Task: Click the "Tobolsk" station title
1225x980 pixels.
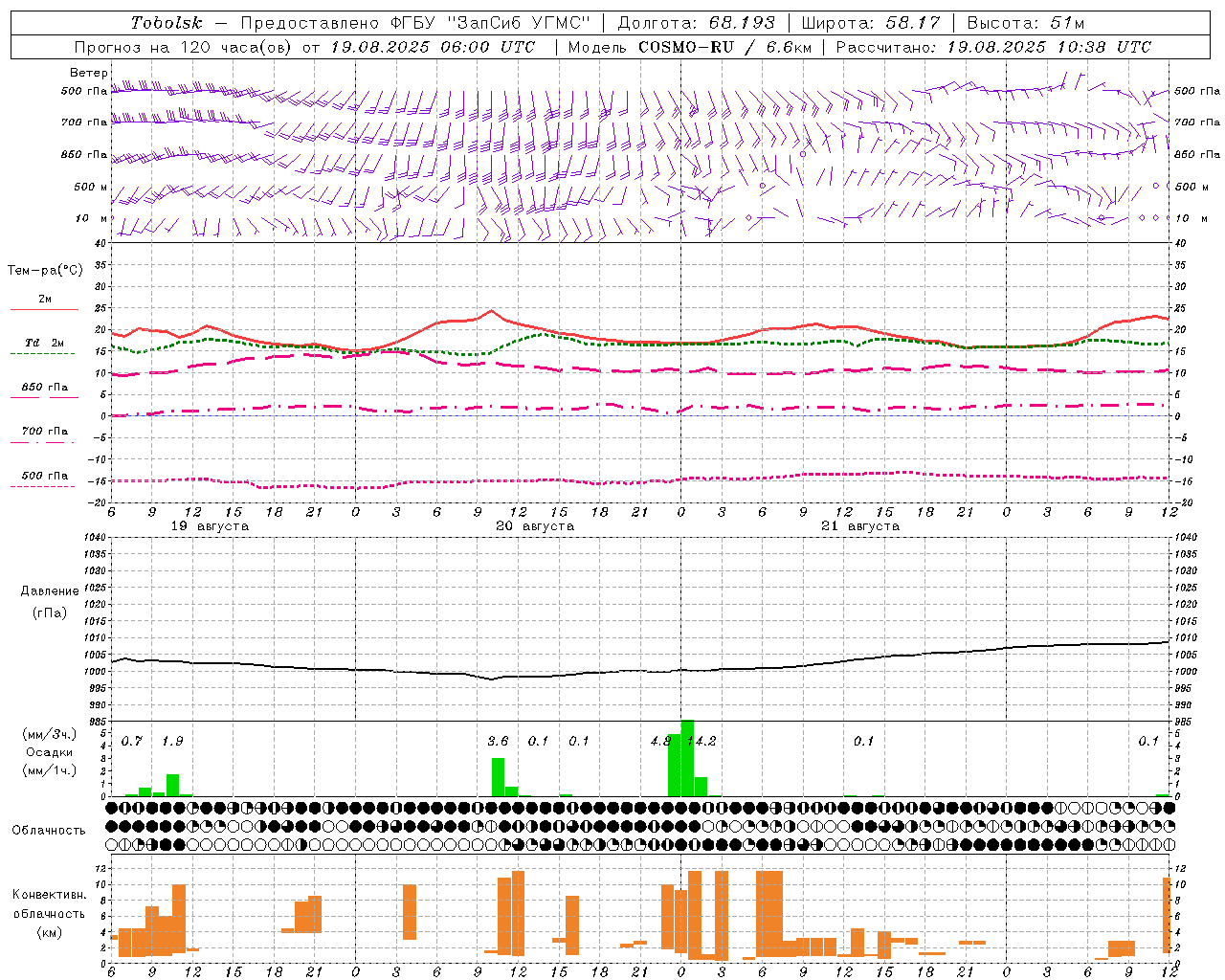Action: 167,23
